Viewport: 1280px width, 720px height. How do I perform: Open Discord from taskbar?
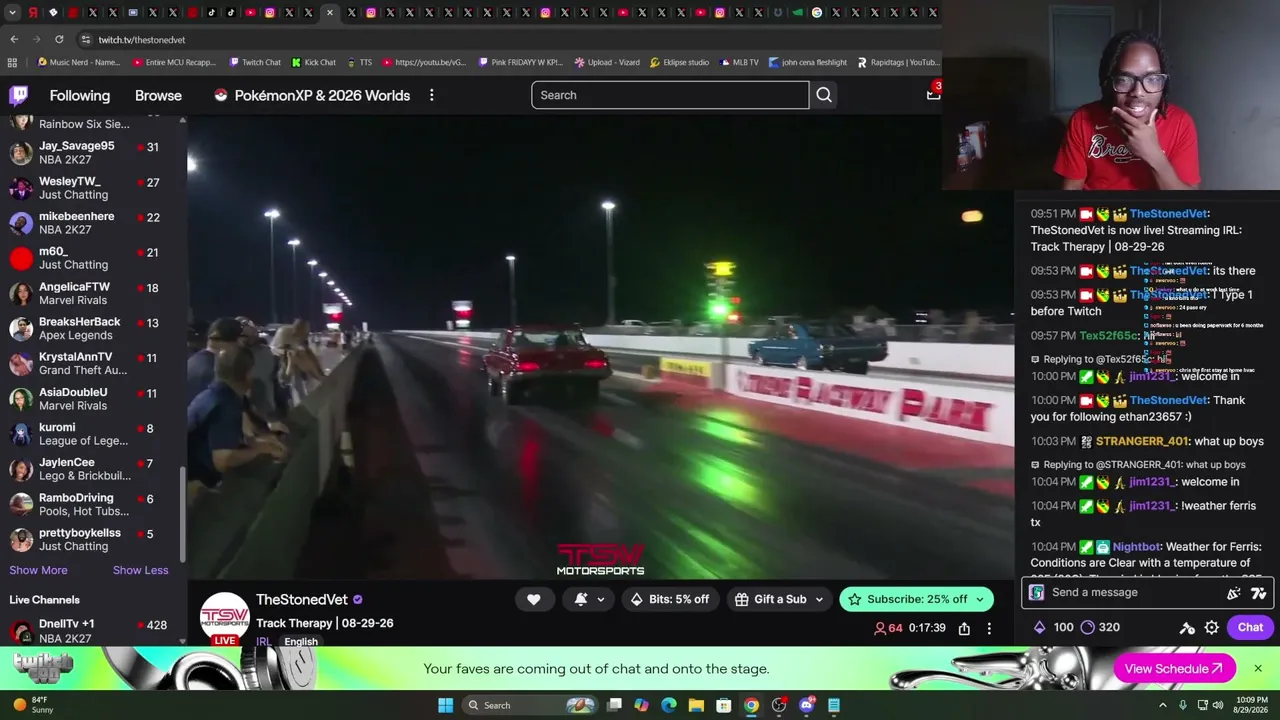[x=806, y=705]
